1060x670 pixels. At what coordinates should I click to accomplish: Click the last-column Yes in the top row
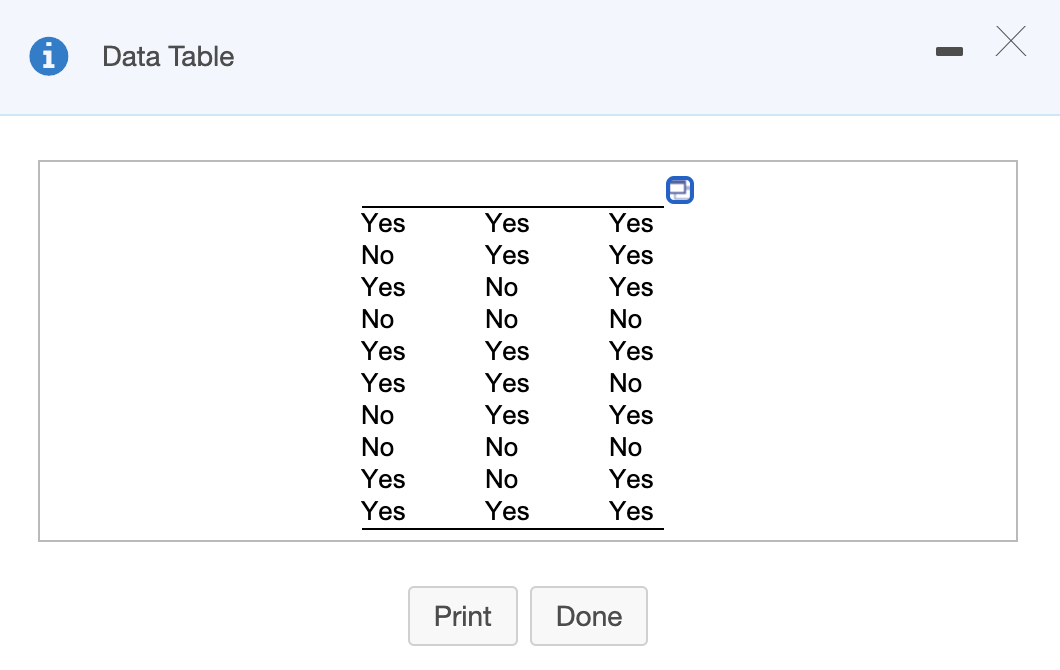[x=632, y=223]
